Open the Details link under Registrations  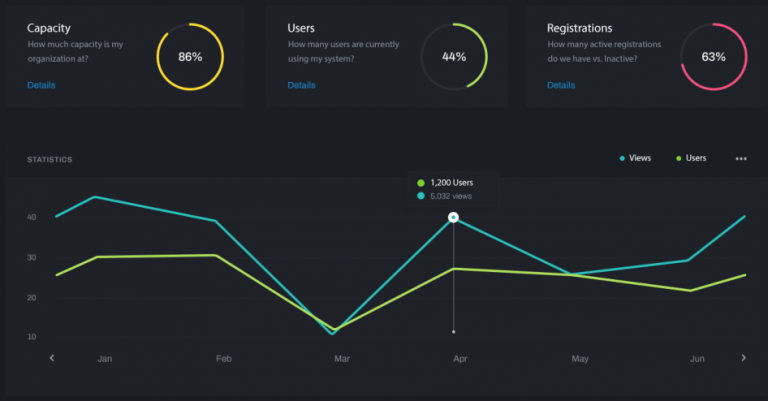pyautogui.click(x=561, y=85)
